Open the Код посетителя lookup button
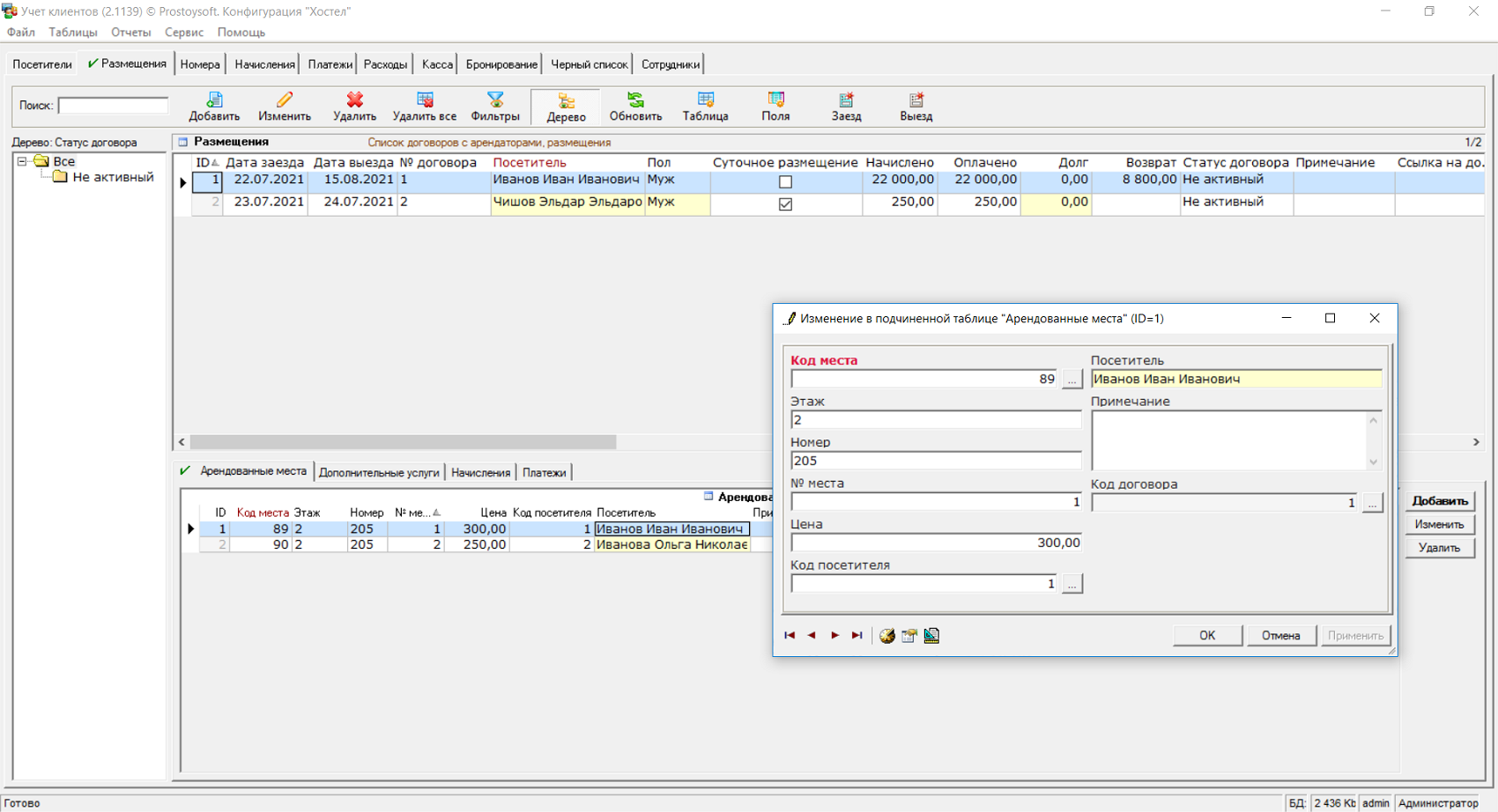The width and height of the screenshot is (1498, 812). click(x=1072, y=584)
